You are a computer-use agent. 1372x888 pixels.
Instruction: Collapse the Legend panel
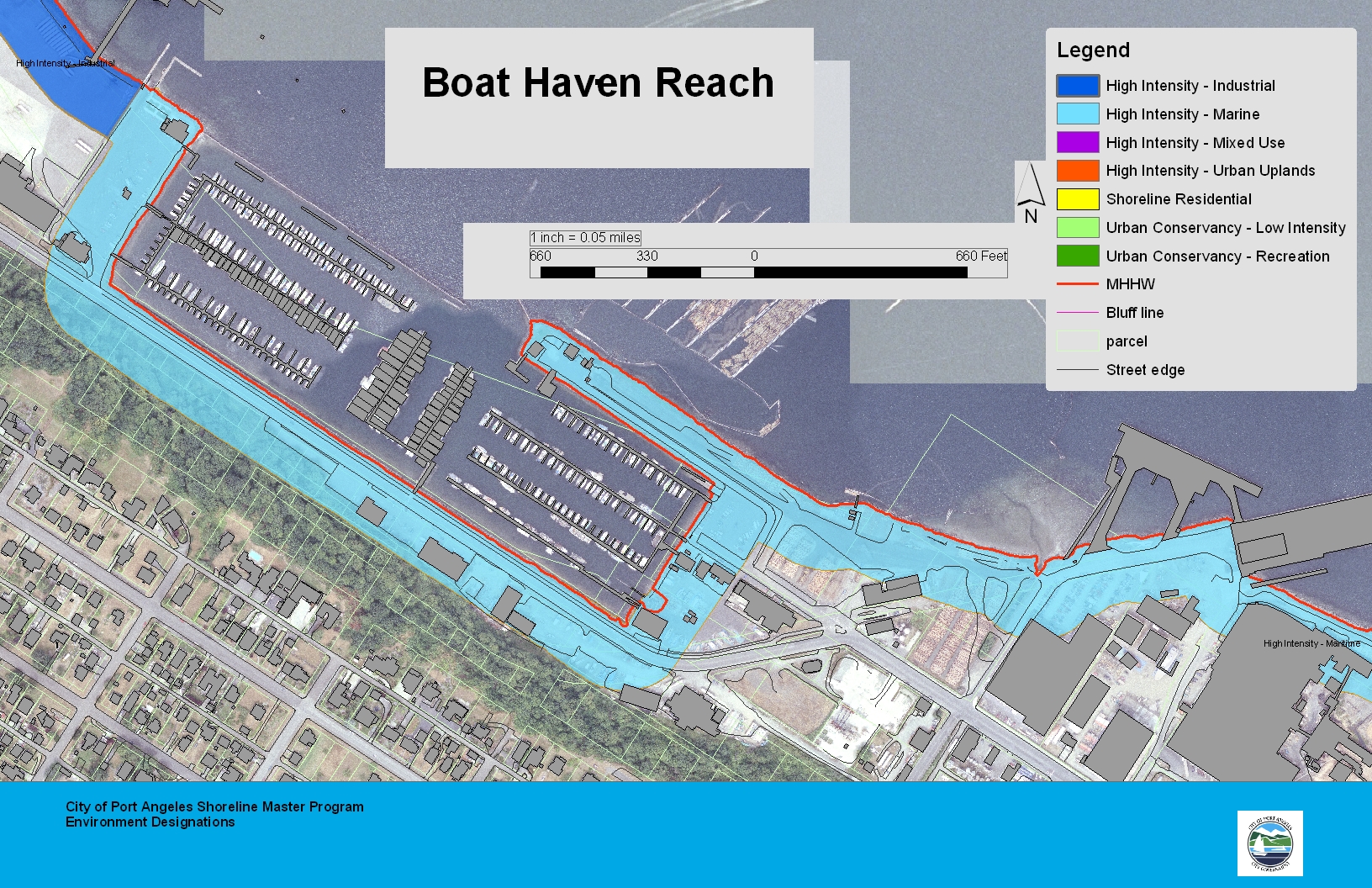tap(1093, 50)
